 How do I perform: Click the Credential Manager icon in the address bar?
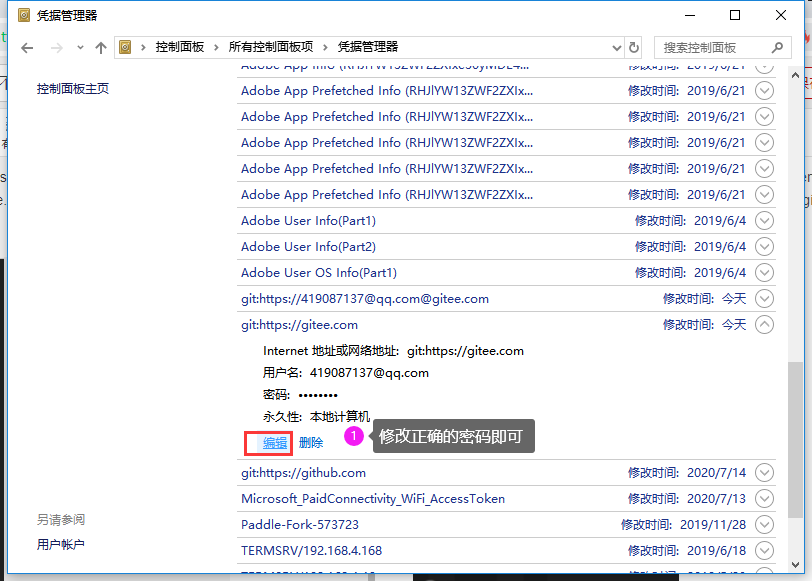point(125,47)
